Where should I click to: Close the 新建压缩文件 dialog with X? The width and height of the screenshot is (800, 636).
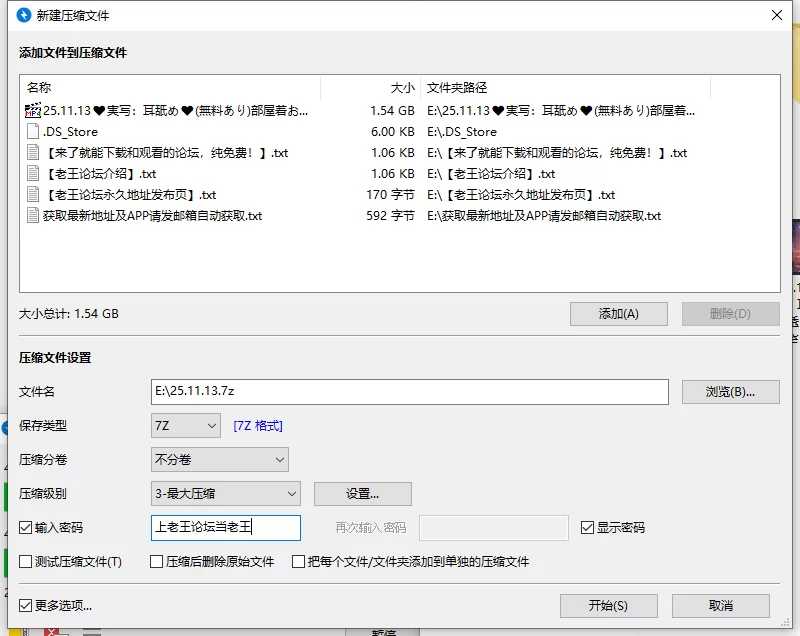[777, 15]
